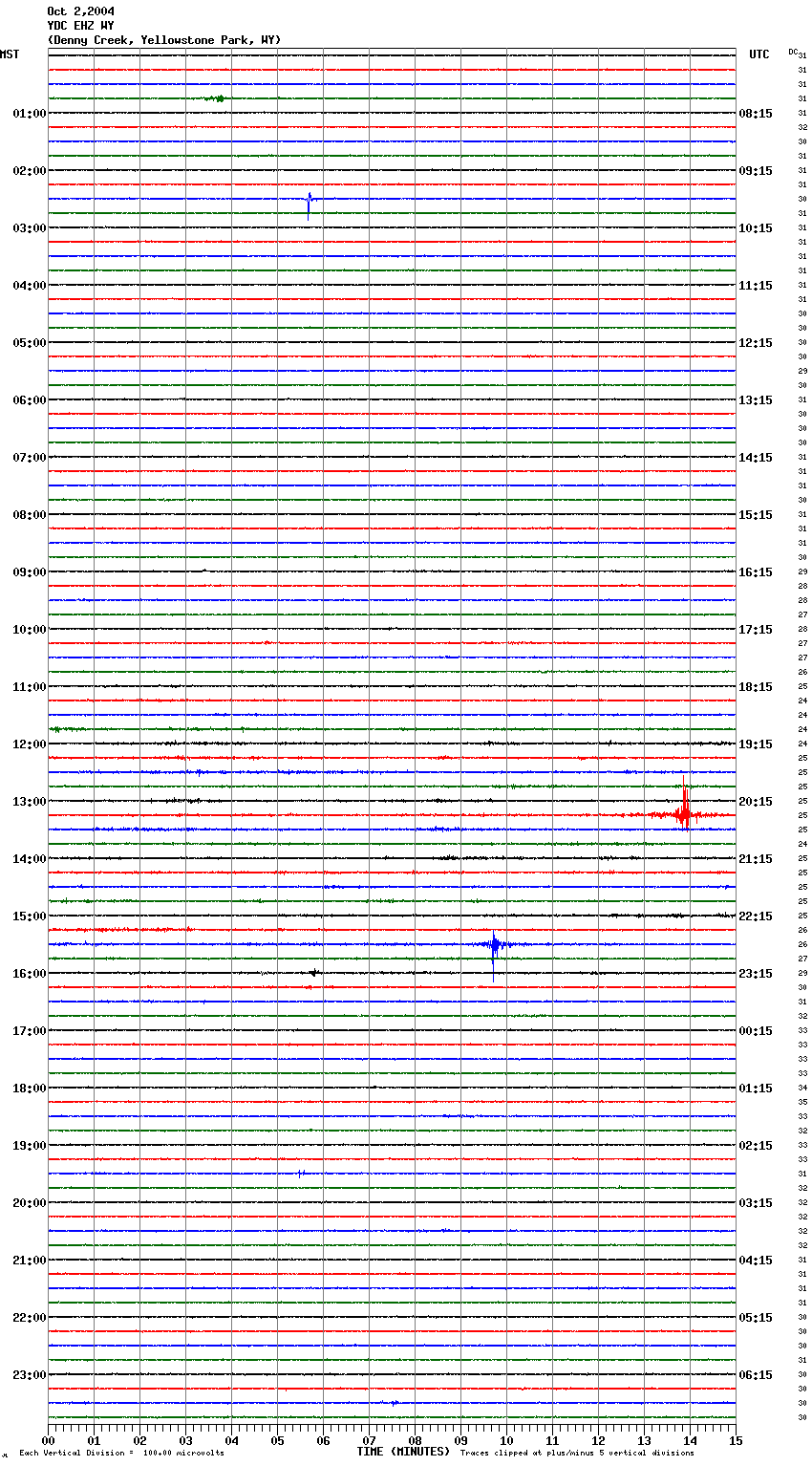Select the '16:00' MST hour label
Image resolution: width=812 pixels, height=1466 pixels.
[x=29, y=974]
